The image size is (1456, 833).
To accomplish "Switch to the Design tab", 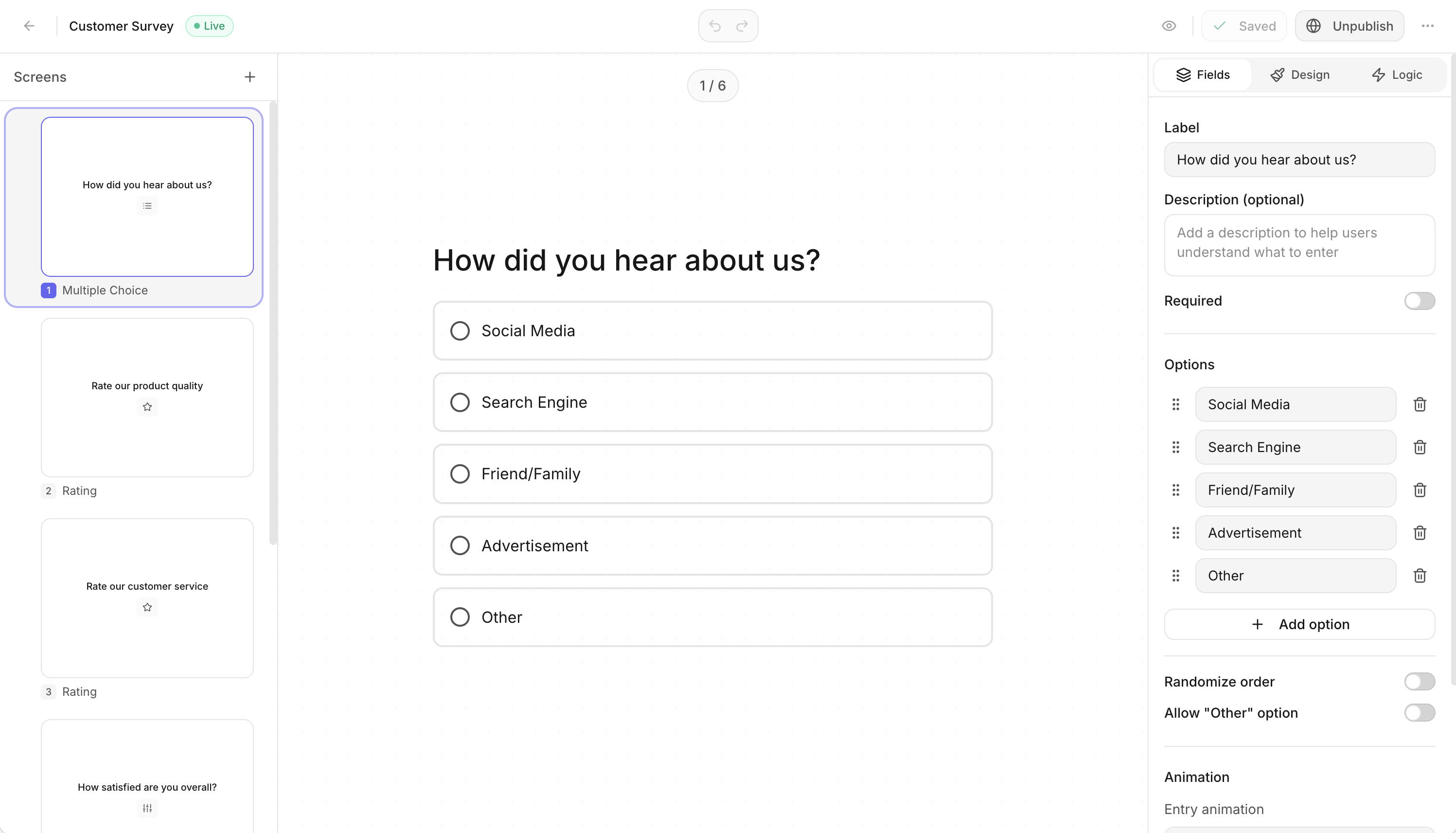I will click(1300, 74).
